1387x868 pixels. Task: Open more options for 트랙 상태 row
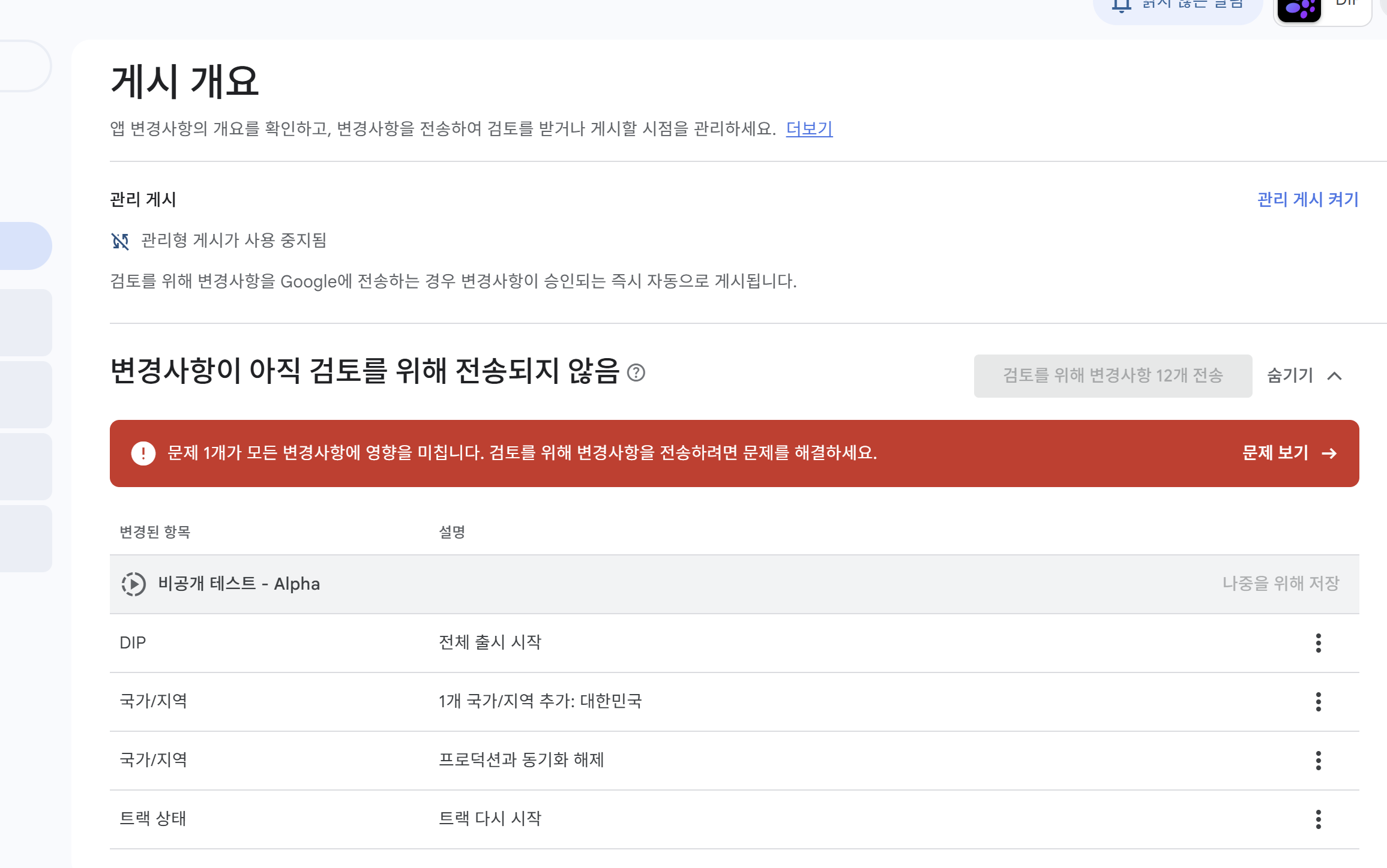pos(1318,819)
